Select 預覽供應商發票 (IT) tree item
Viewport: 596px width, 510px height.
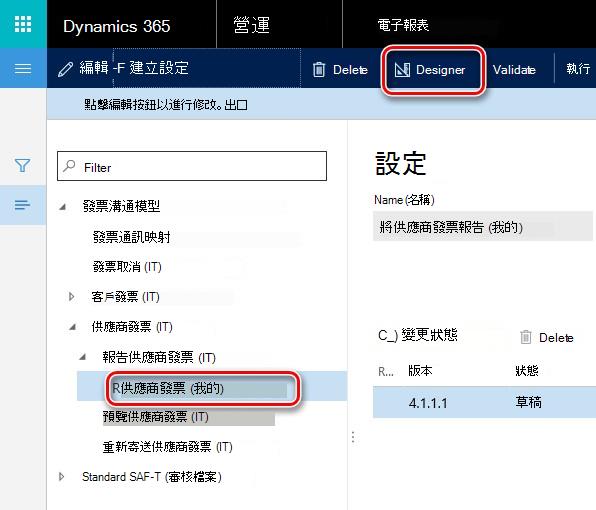pos(156,417)
